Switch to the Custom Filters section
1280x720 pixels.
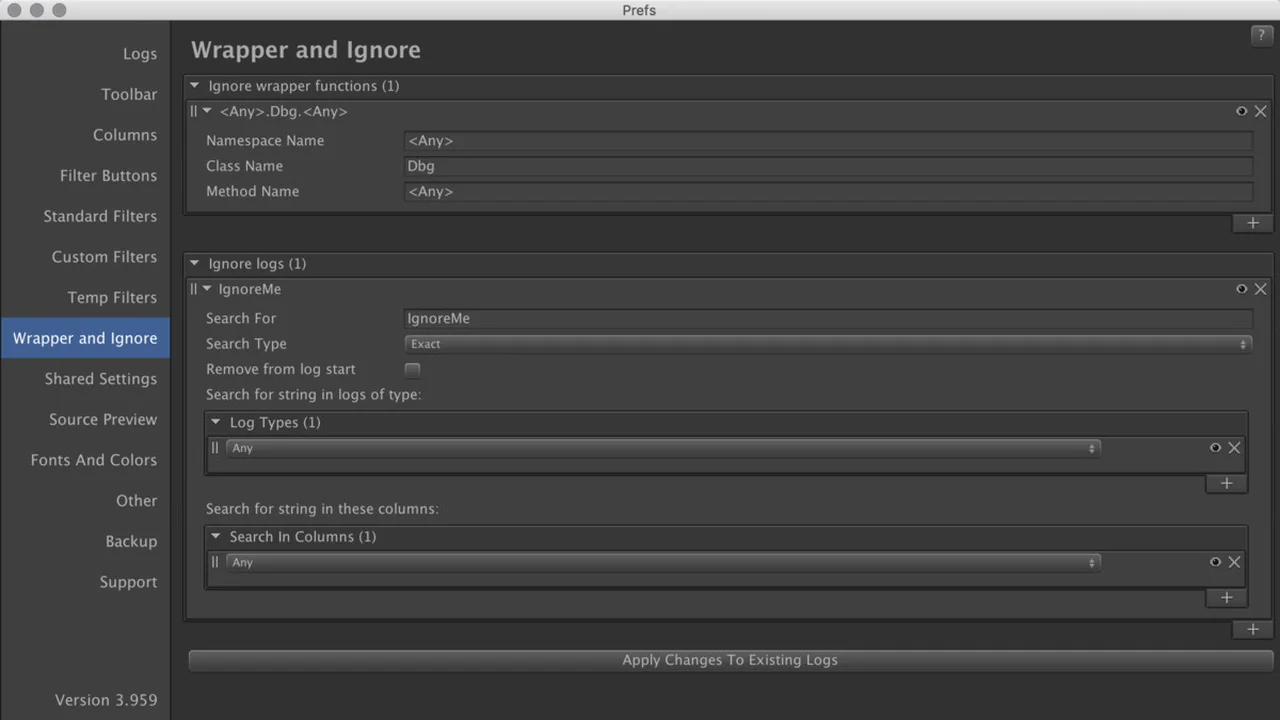(104, 257)
